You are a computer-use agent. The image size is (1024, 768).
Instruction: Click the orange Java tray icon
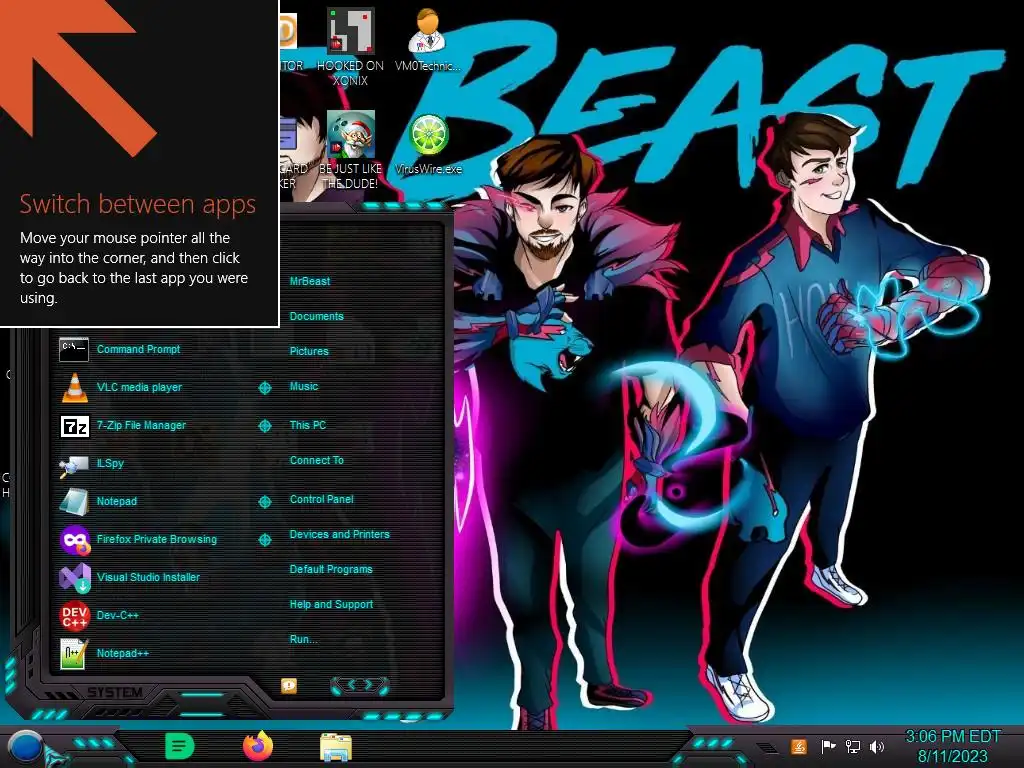click(x=799, y=746)
